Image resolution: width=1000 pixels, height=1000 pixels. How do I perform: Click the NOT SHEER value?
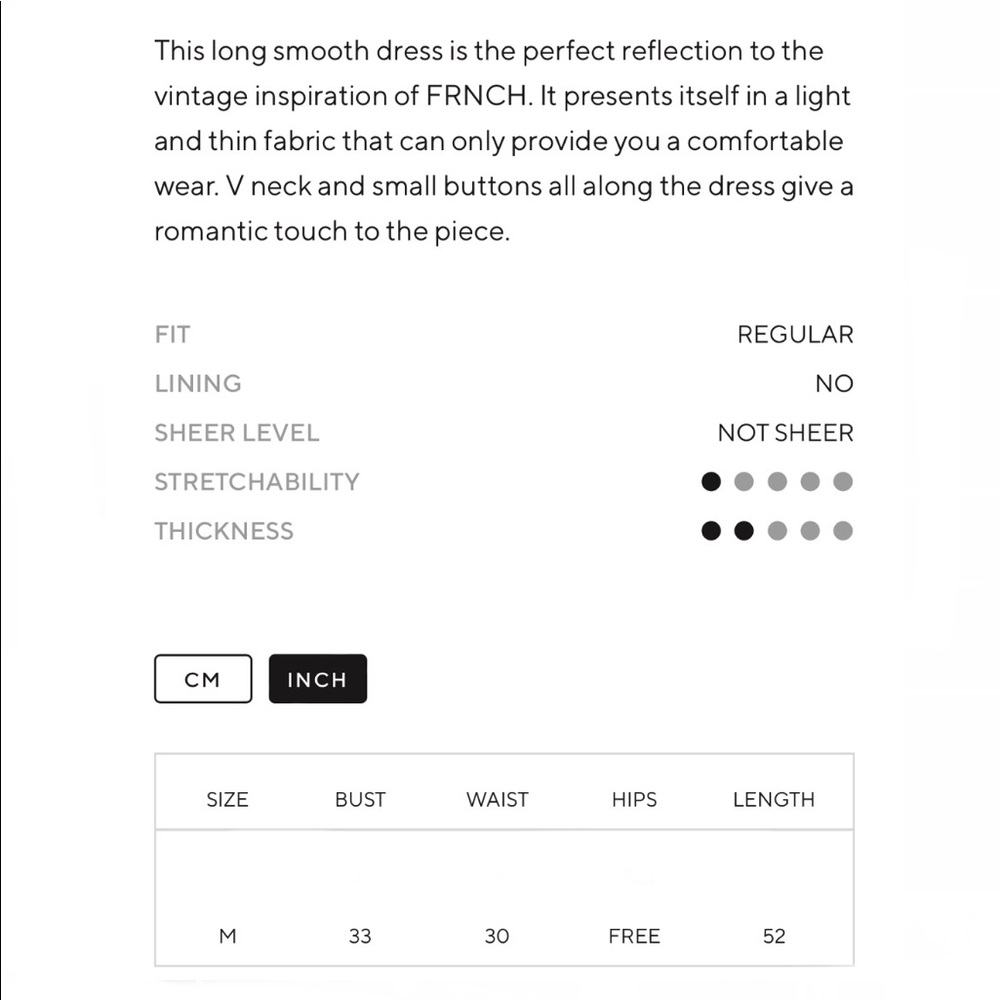(785, 432)
